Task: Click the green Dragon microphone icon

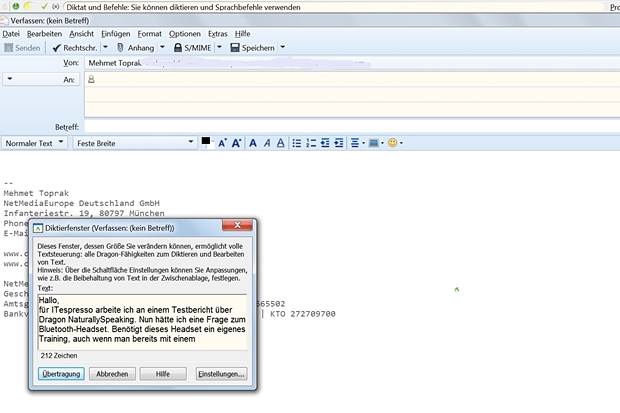Action: (x=15, y=6)
